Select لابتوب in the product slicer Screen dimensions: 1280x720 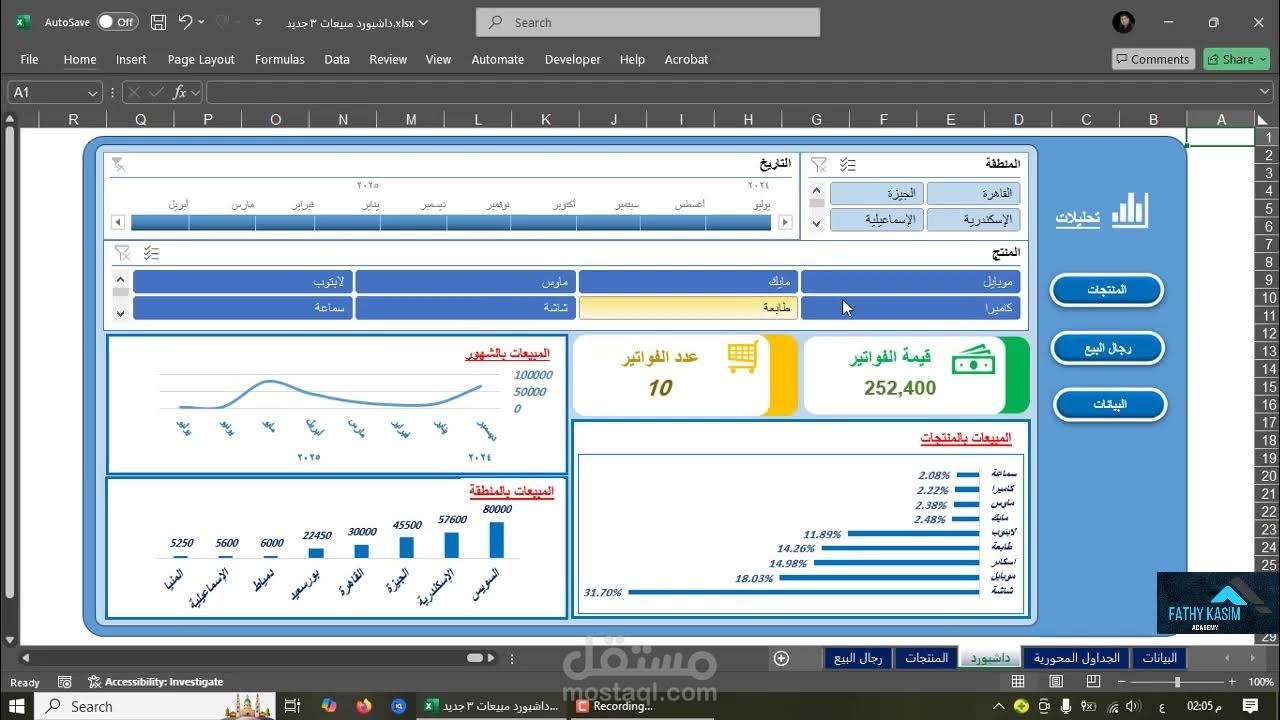(243, 282)
